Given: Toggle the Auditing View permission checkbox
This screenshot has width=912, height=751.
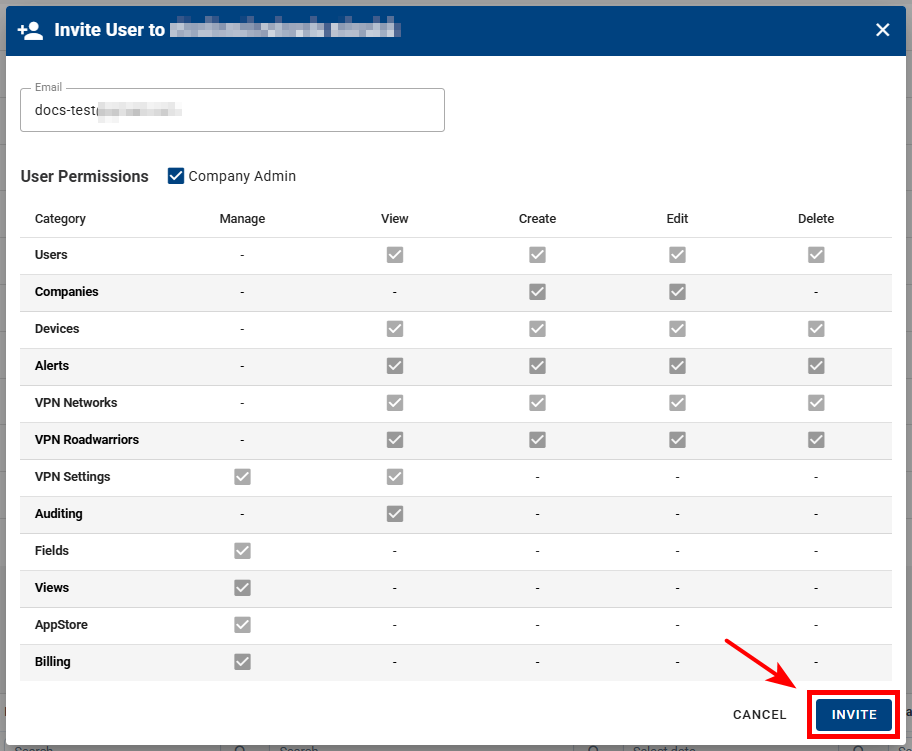Looking at the screenshot, I should pyautogui.click(x=394, y=514).
